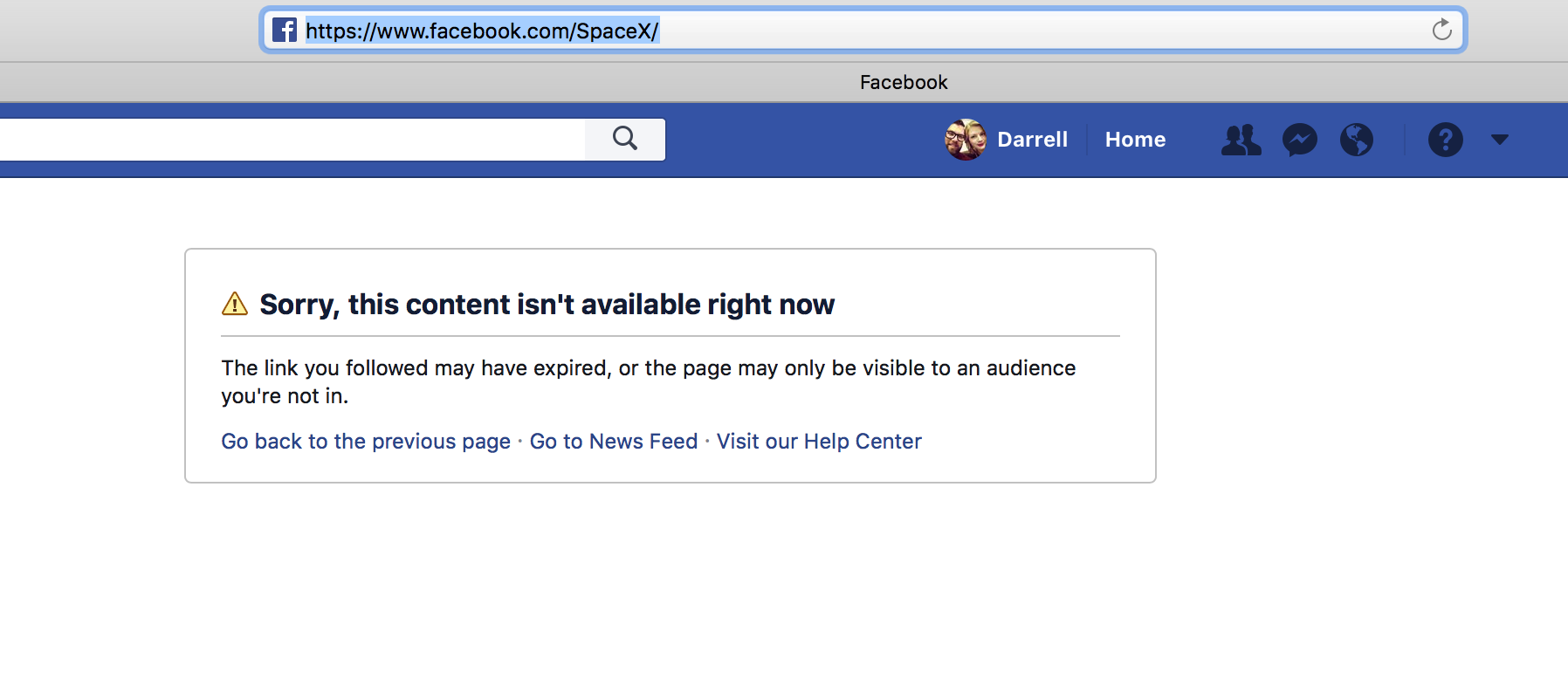The width and height of the screenshot is (1568, 686).
Task: Click the search magnifying glass button
Action: coord(624,139)
